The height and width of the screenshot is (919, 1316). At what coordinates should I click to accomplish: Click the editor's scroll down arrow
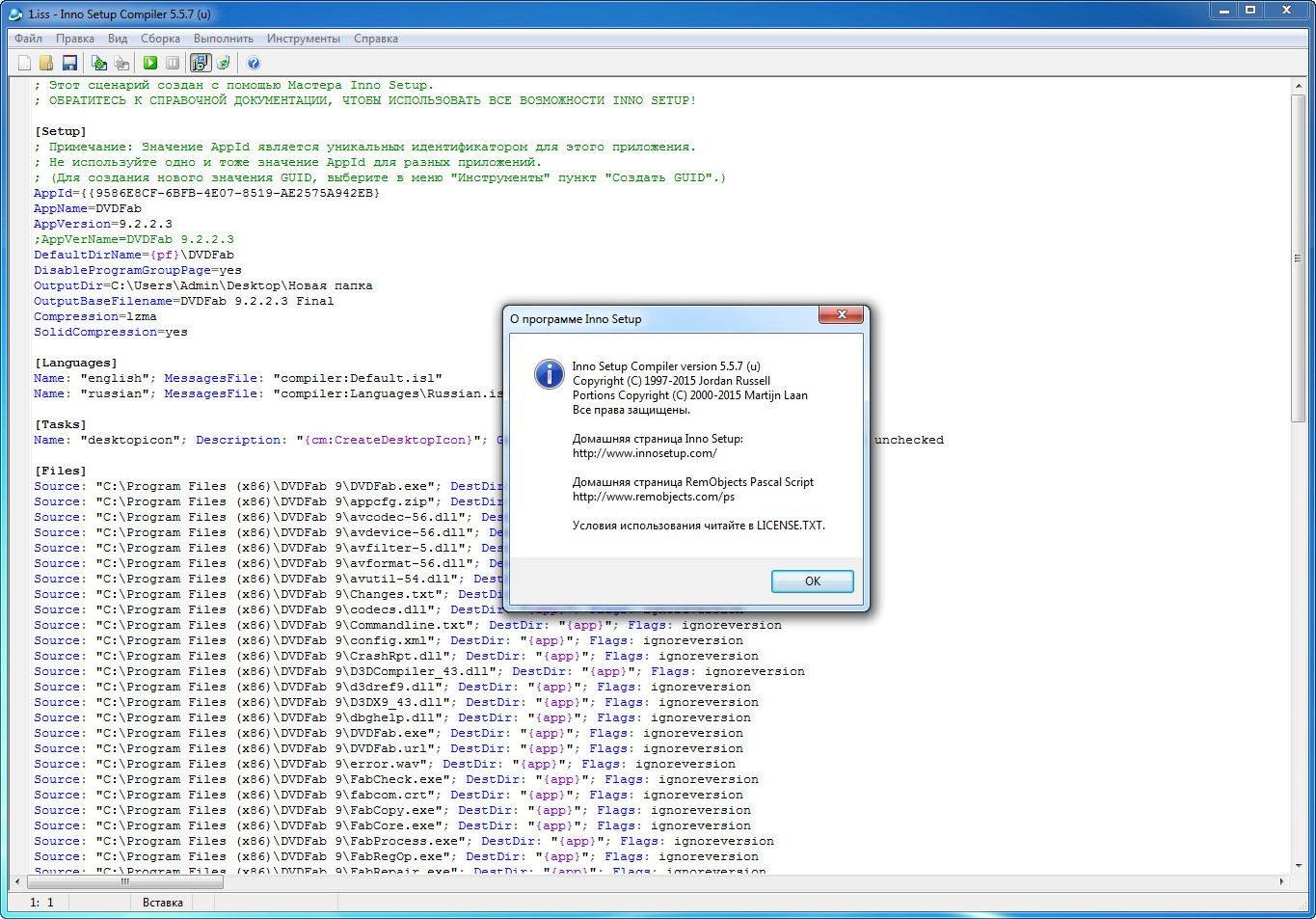(1298, 865)
